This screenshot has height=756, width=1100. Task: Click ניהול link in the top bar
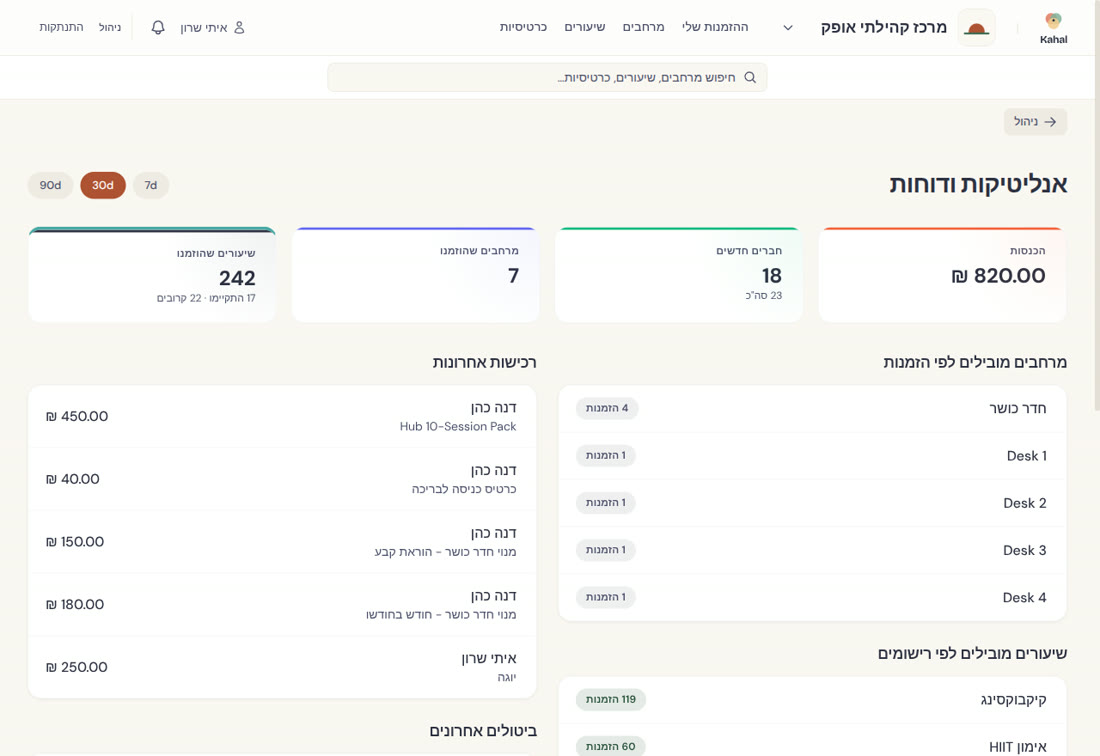tap(109, 27)
